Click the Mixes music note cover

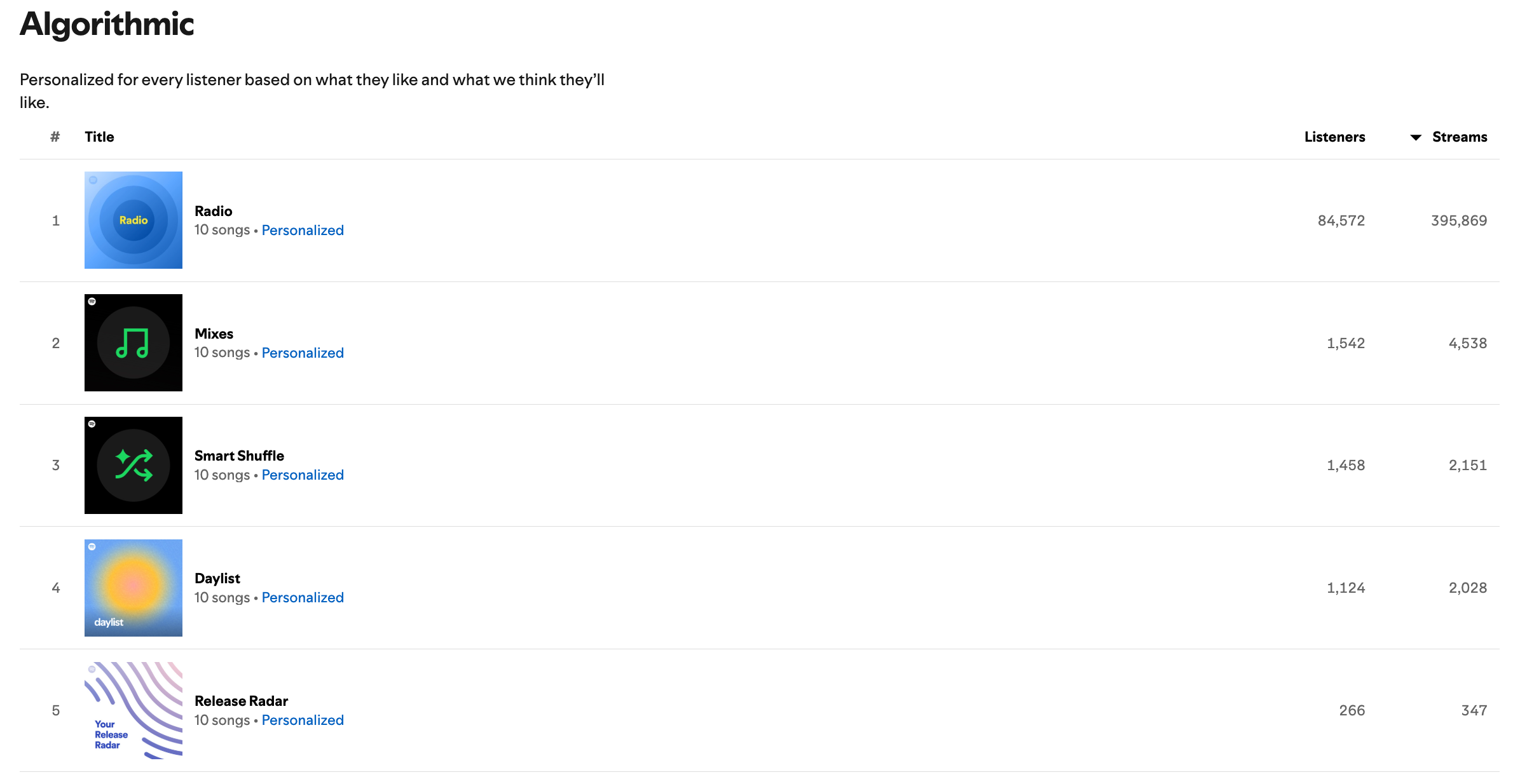coord(133,342)
